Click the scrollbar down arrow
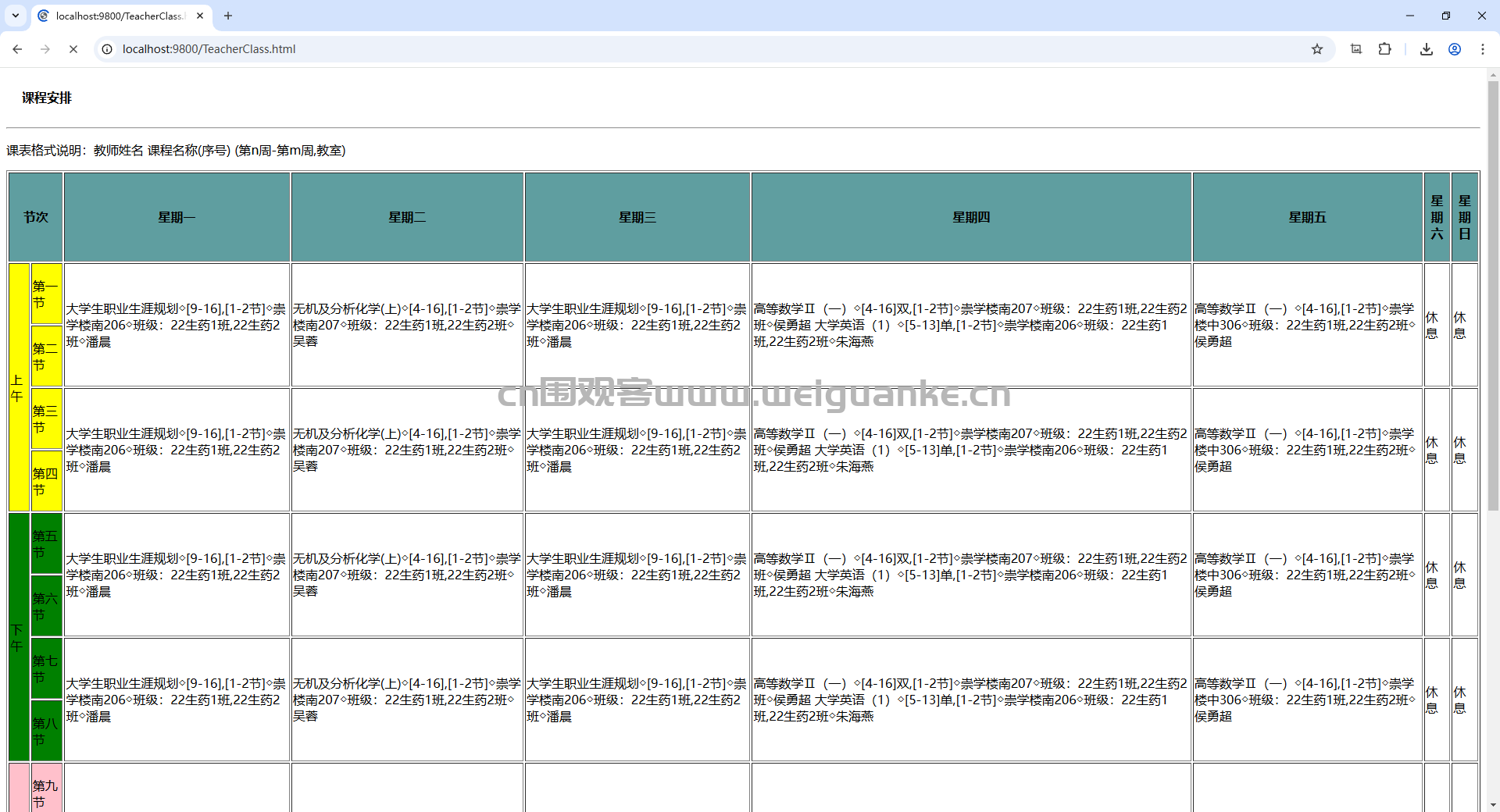Viewport: 1500px width, 812px height. (x=1493, y=804)
